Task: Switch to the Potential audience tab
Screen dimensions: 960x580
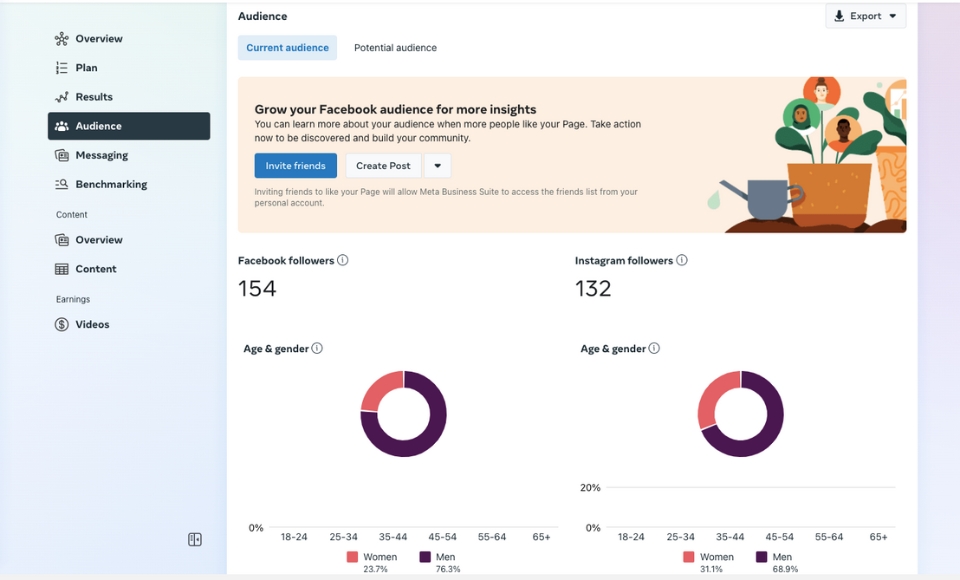Action: coord(394,47)
